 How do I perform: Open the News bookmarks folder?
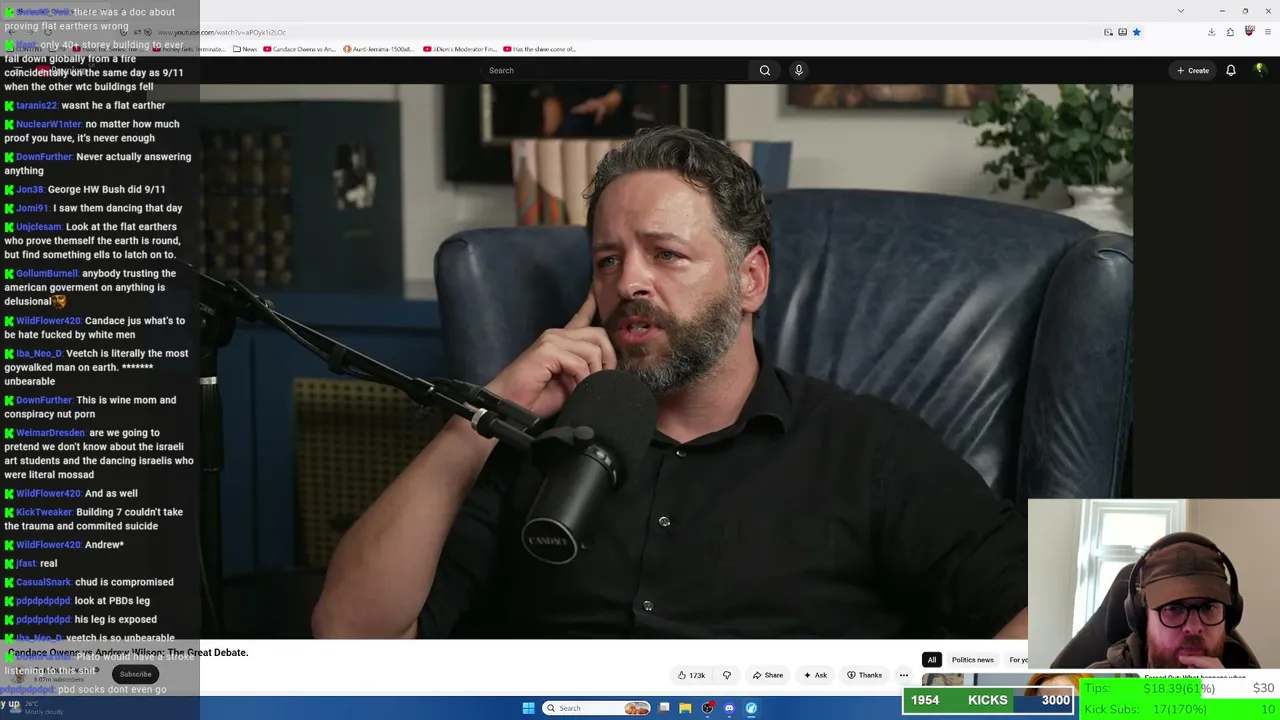point(245,49)
